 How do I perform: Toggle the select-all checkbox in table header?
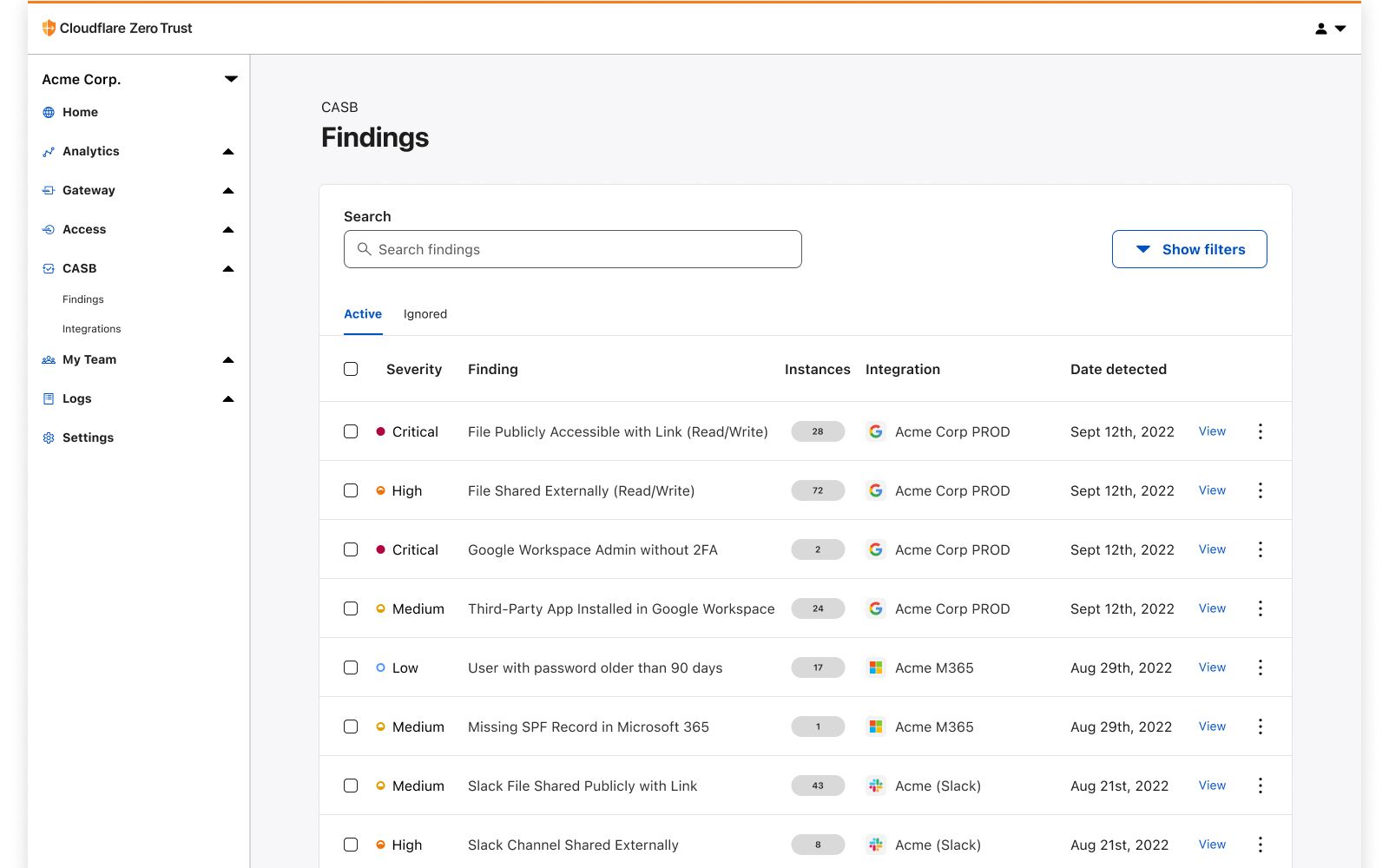coord(351,369)
